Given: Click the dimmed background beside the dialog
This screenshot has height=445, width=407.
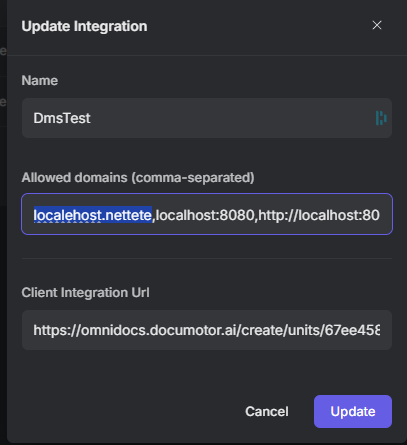Looking at the screenshot, I should [x=3, y=233].
